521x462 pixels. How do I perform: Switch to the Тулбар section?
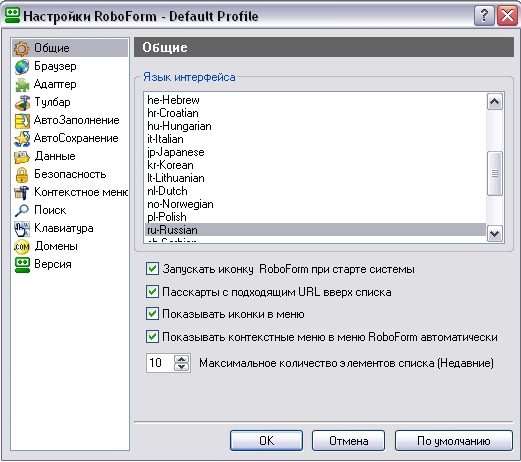[x=52, y=102]
